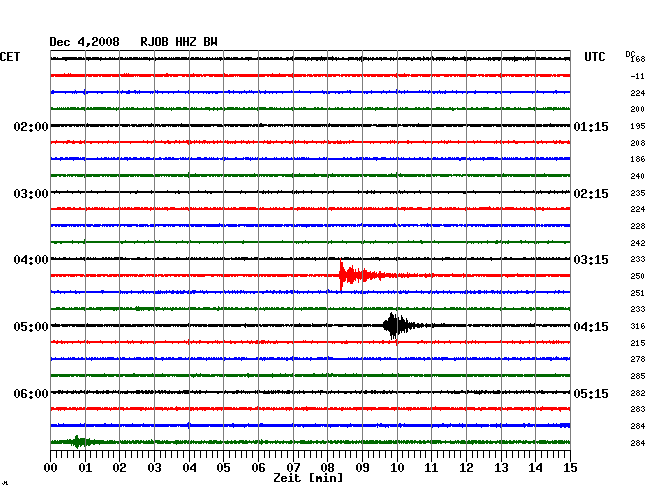Click the x-axis tick label 15
Viewport: 650px width, 494px height.
click(x=570, y=468)
